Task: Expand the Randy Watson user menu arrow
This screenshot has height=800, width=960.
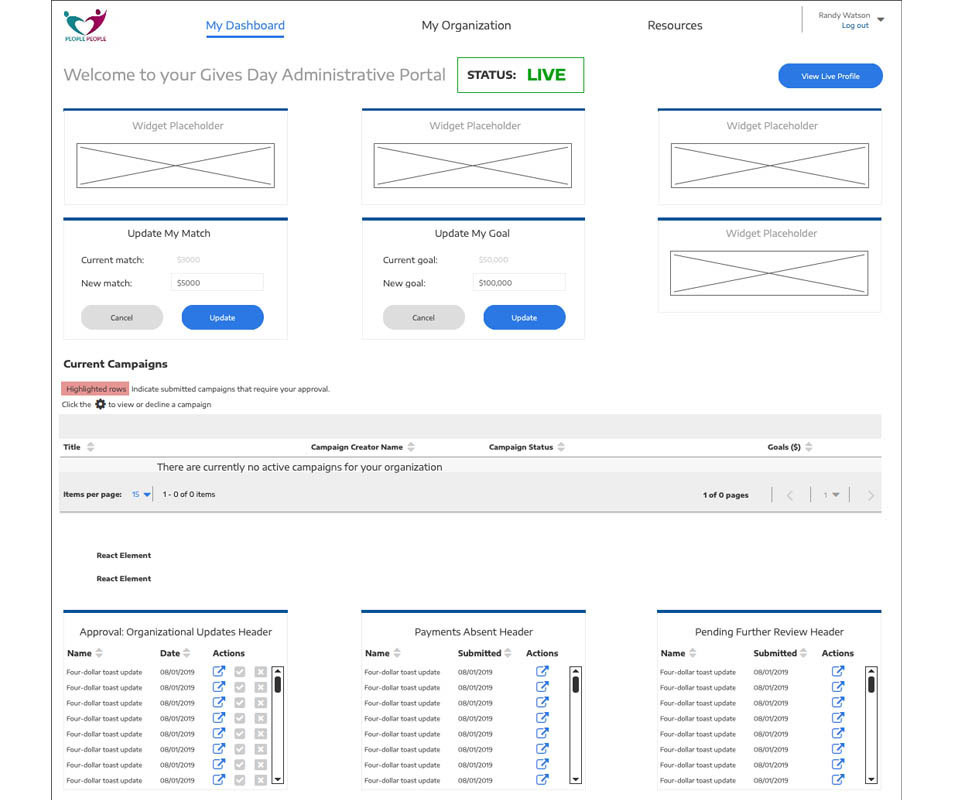Action: click(880, 20)
